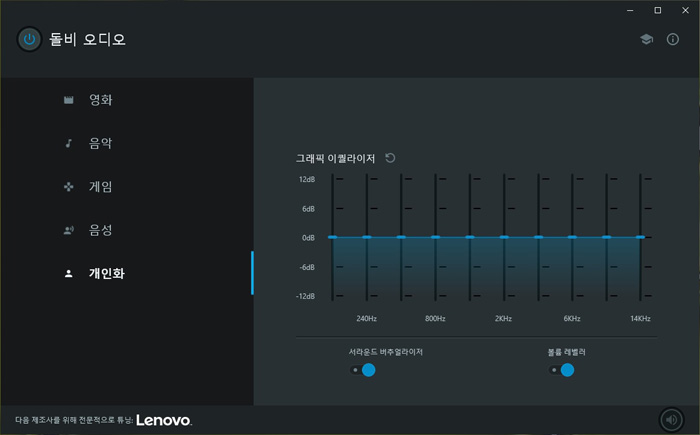Select the voice speaking-person icon
The width and height of the screenshot is (700, 435).
pos(68,230)
